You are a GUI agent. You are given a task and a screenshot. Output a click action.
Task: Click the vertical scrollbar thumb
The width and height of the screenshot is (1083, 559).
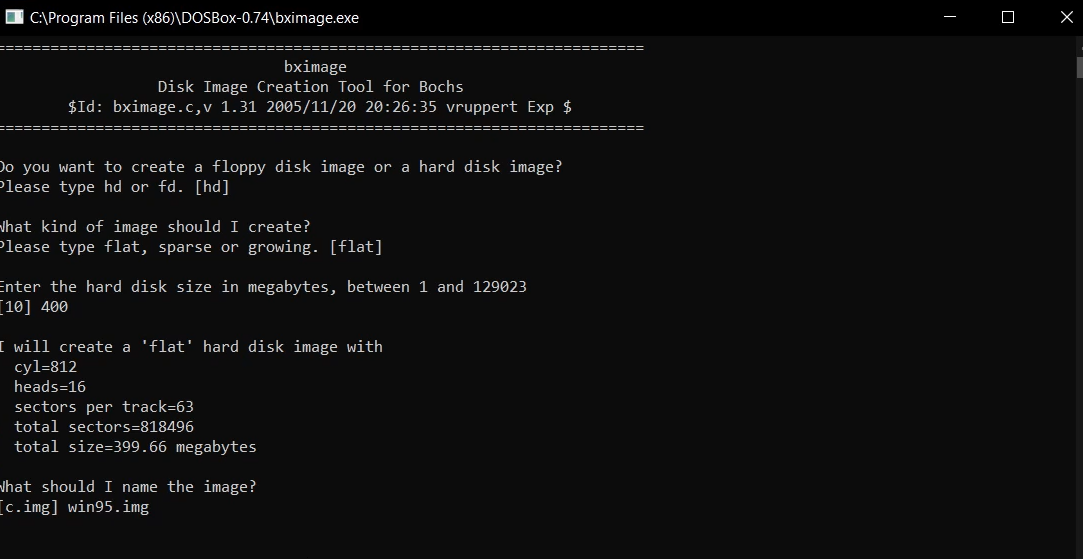(x=1080, y=68)
